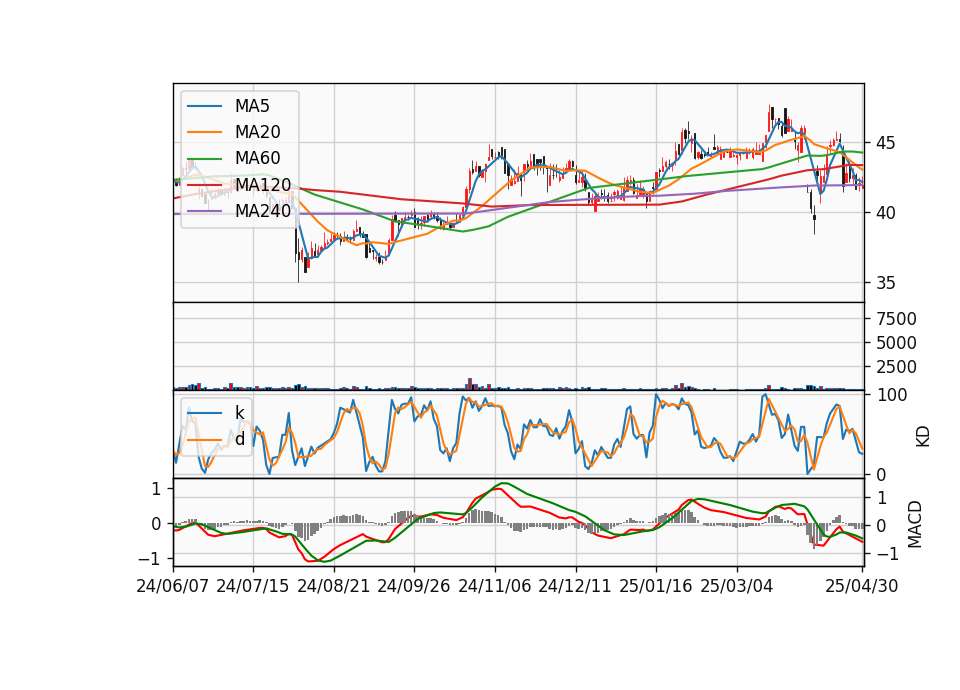Click the 5000 volume axis tick
The height and width of the screenshot is (690, 960).
[x=896, y=343]
